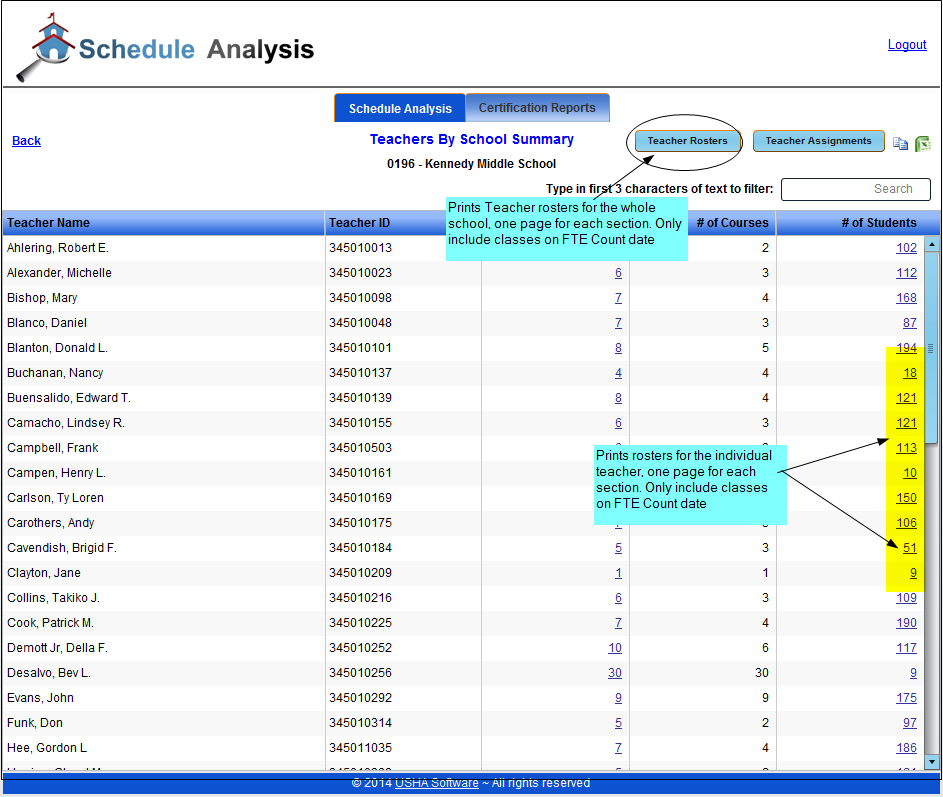Click the table scrollbar down arrow
The image size is (943, 797).
pos(932,762)
